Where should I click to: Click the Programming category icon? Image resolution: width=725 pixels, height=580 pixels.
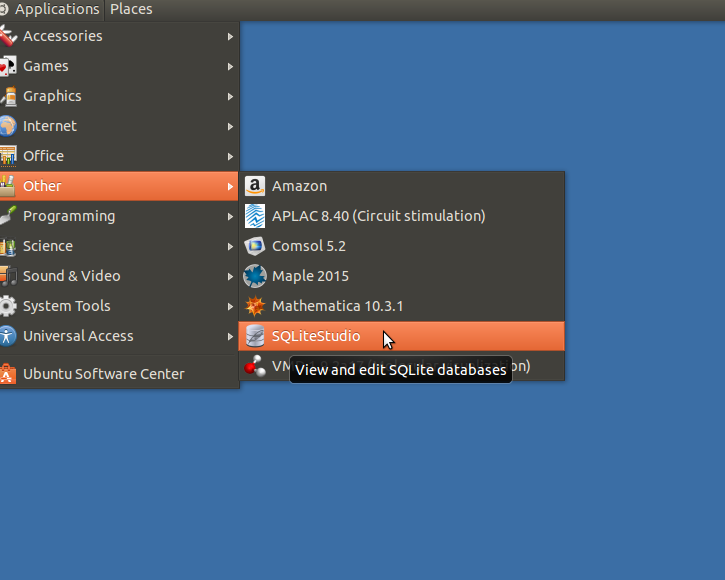pos(8,216)
